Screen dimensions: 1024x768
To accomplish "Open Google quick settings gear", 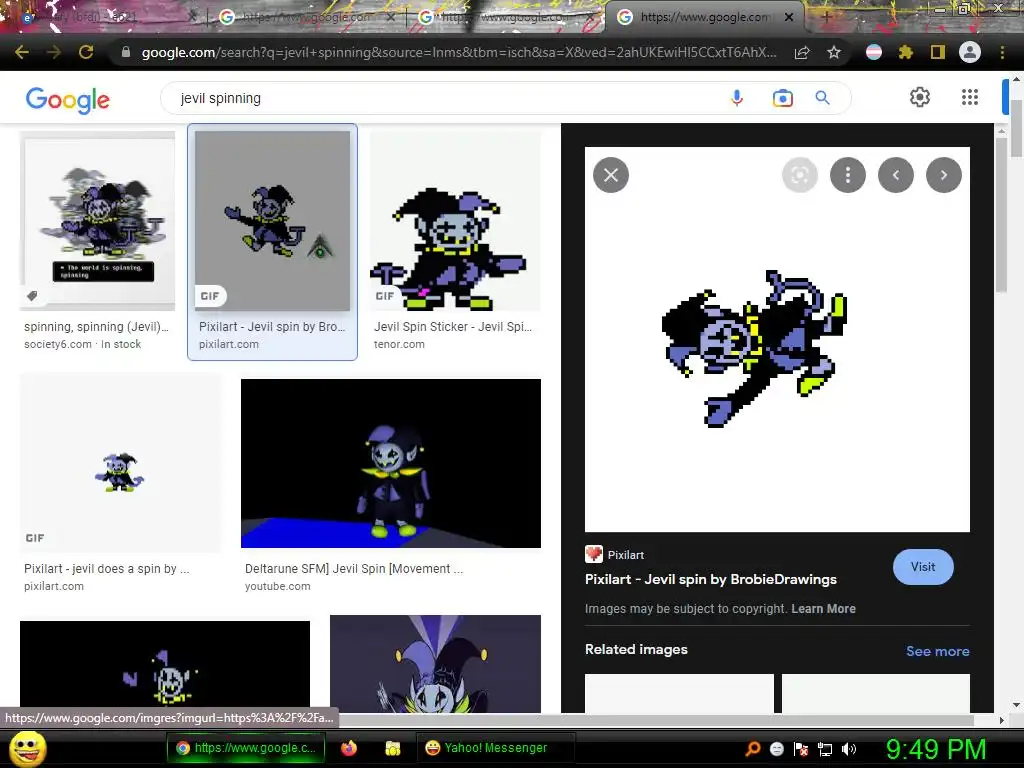I will tap(920, 97).
